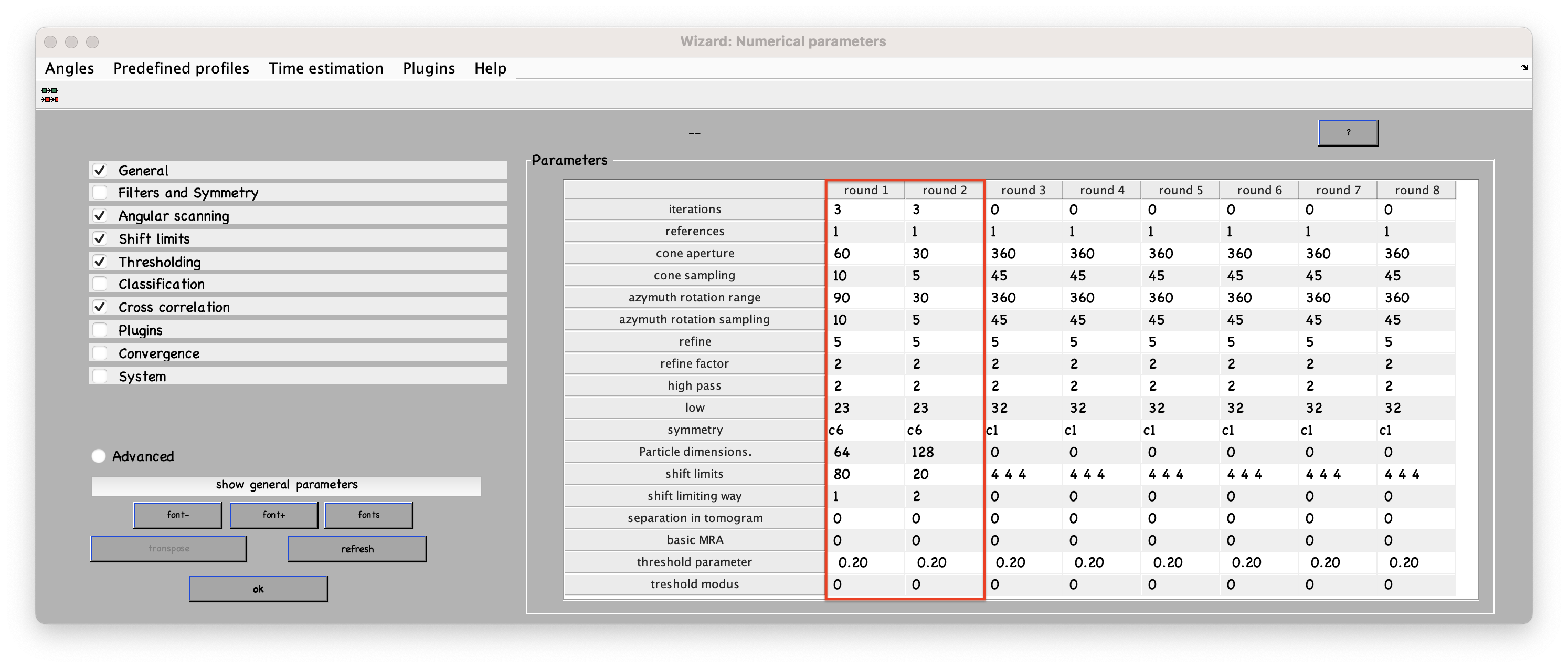Select the Advanced radio button
Image resolution: width=1568 pixels, height=668 pixels.
tap(99, 455)
